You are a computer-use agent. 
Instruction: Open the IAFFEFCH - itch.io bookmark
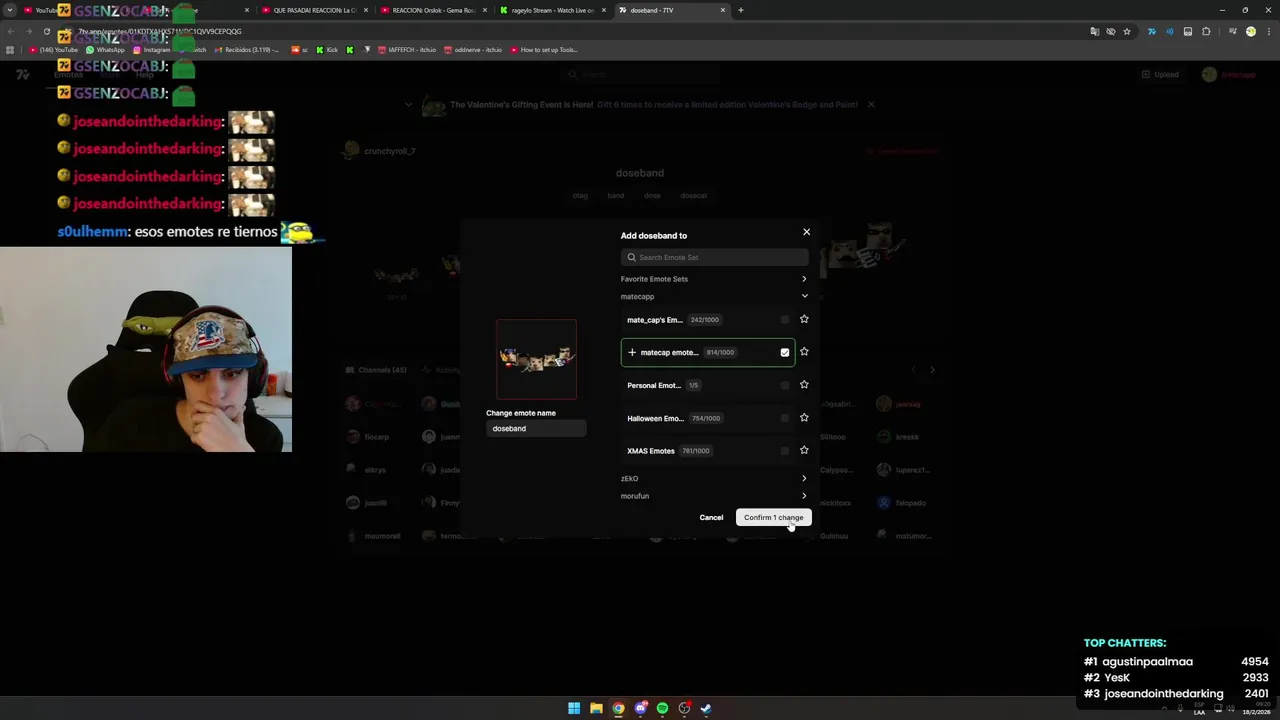click(406, 49)
